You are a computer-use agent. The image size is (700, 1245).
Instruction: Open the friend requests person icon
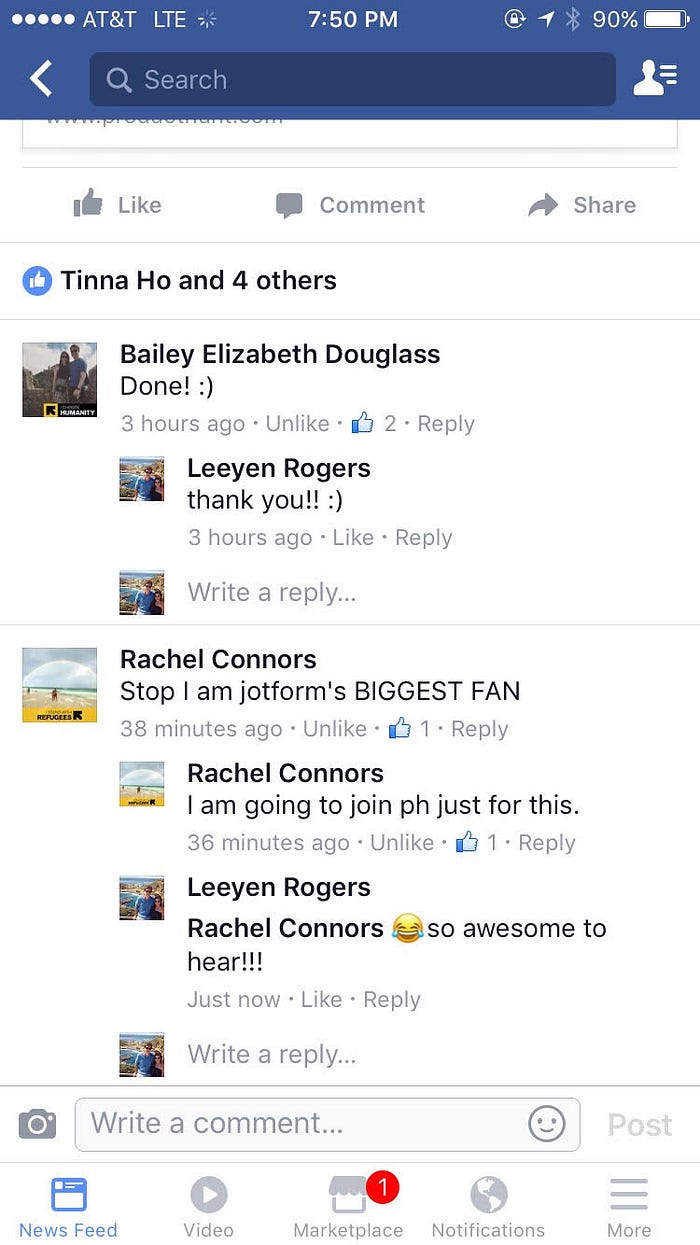655,79
